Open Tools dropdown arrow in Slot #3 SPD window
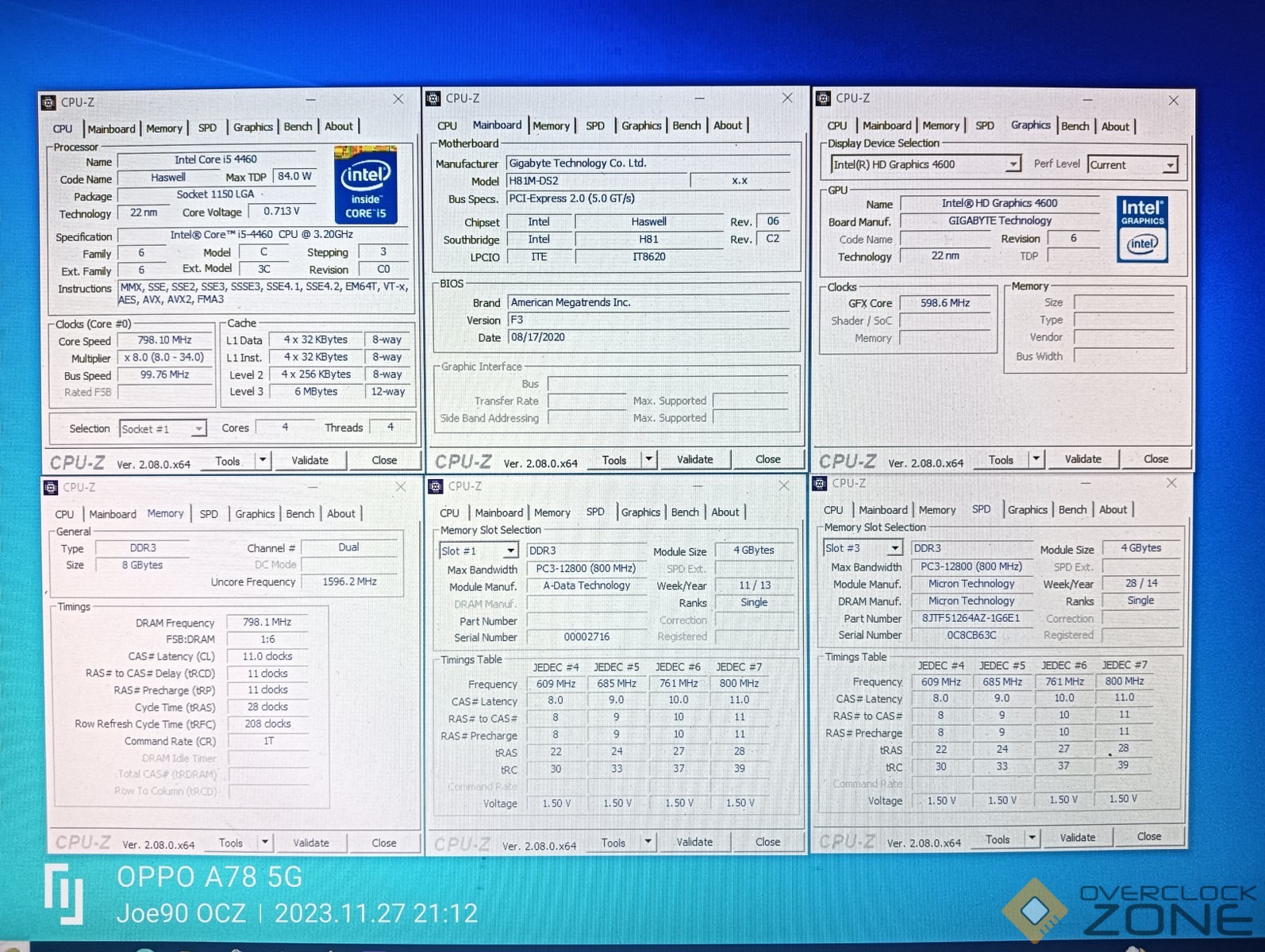This screenshot has height=952, width=1265. [x=1032, y=838]
